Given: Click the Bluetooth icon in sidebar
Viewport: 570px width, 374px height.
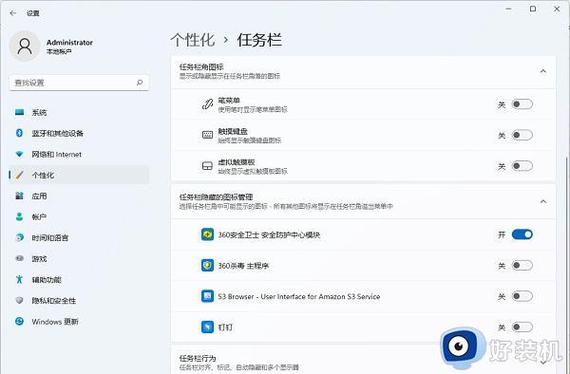Looking at the screenshot, I should 20,133.
